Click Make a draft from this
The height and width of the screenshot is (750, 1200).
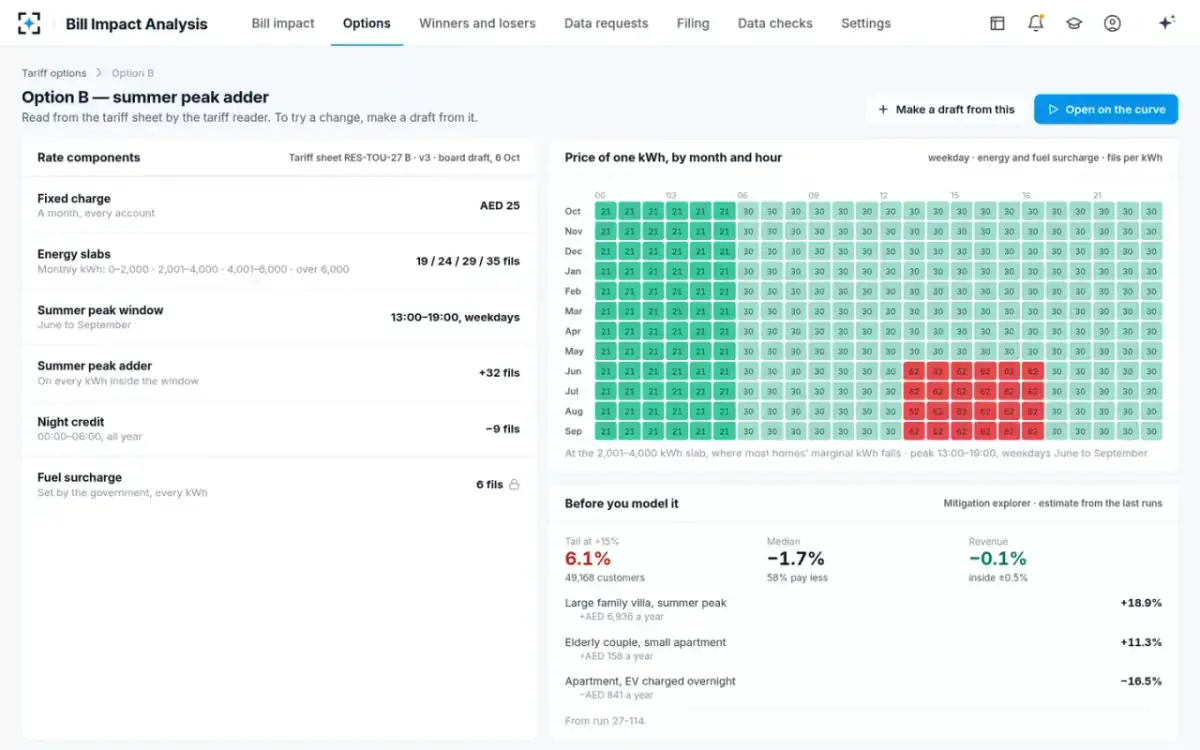[x=946, y=110]
